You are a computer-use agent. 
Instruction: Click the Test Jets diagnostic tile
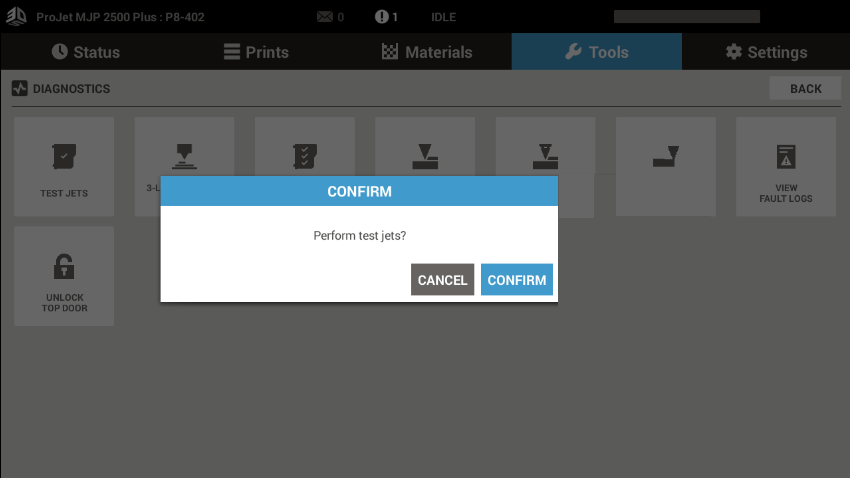click(64, 166)
